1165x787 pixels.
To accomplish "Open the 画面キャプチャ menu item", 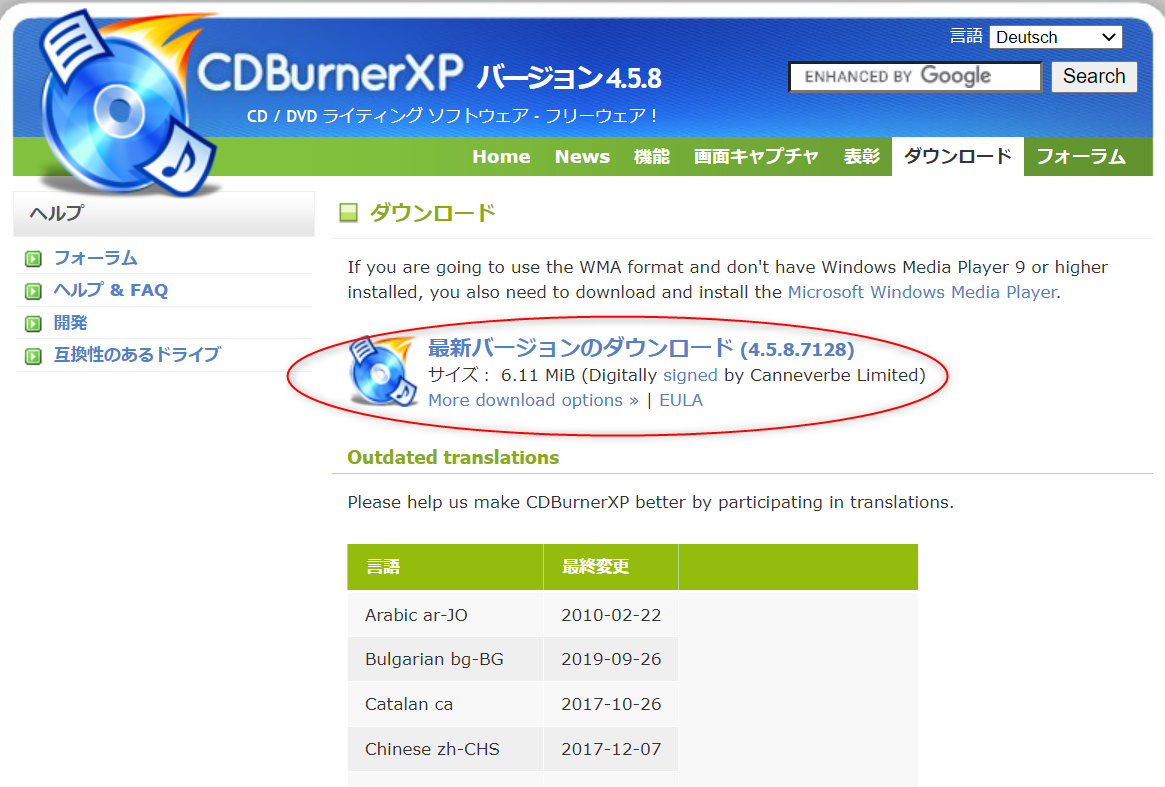I will [x=756, y=157].
